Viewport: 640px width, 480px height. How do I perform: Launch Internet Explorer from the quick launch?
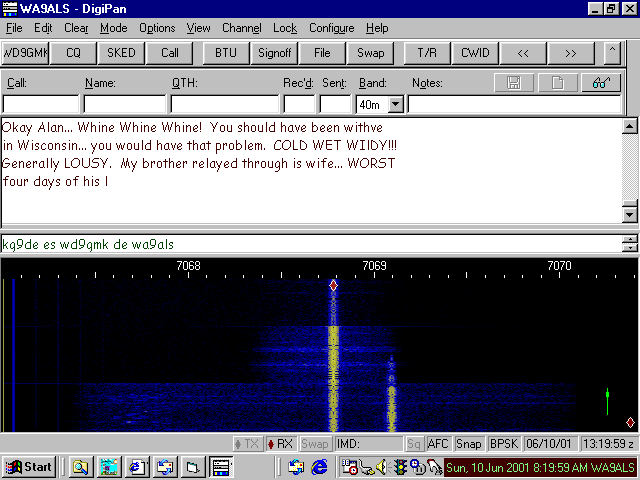tap(319, 467)
